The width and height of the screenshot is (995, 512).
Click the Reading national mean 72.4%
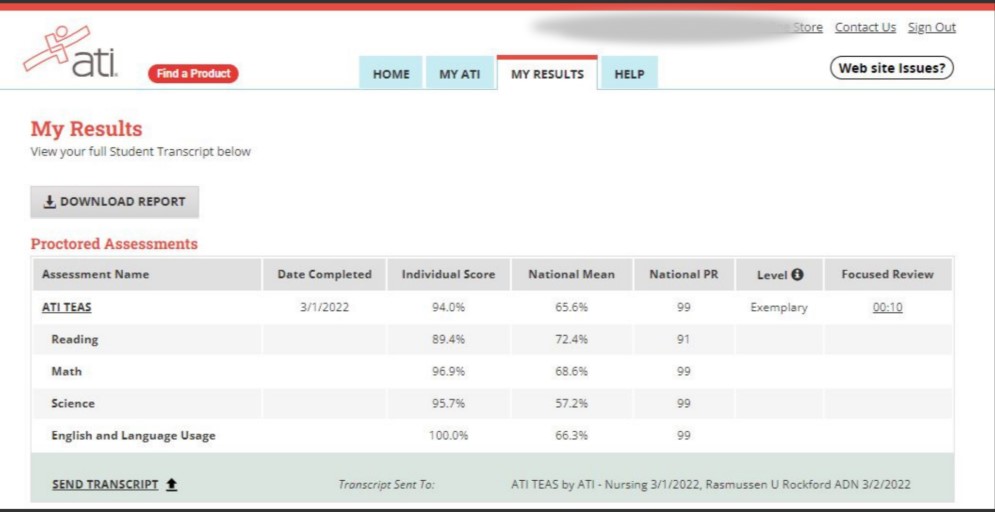(x=571, y=339)
